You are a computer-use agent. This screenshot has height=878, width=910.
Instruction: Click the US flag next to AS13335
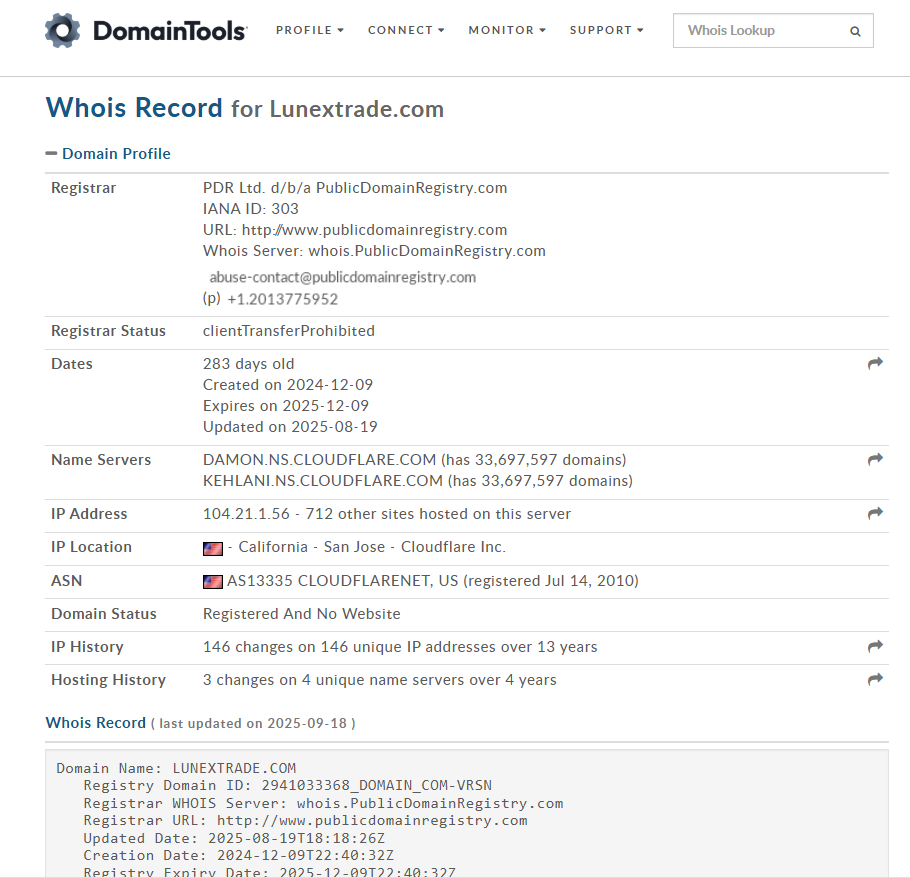pos(212,581)
